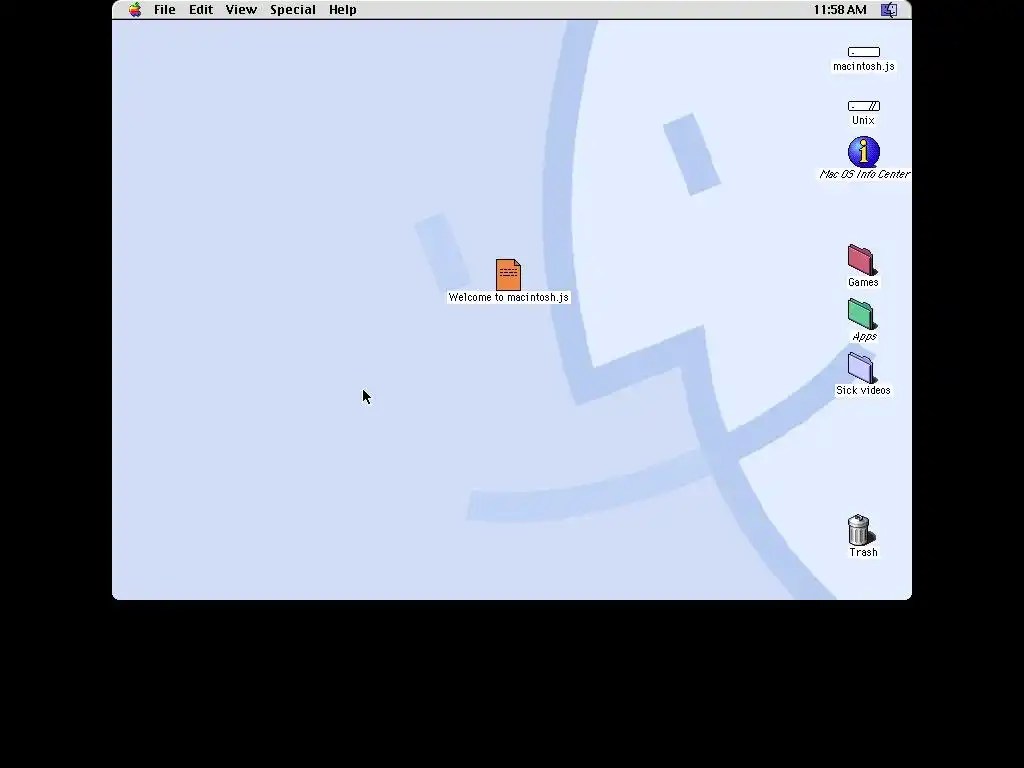The image size is (1024, 768).
Task: Click the "Sick videos" folder label
Action: pyautogui.click(x=863, y=390)
